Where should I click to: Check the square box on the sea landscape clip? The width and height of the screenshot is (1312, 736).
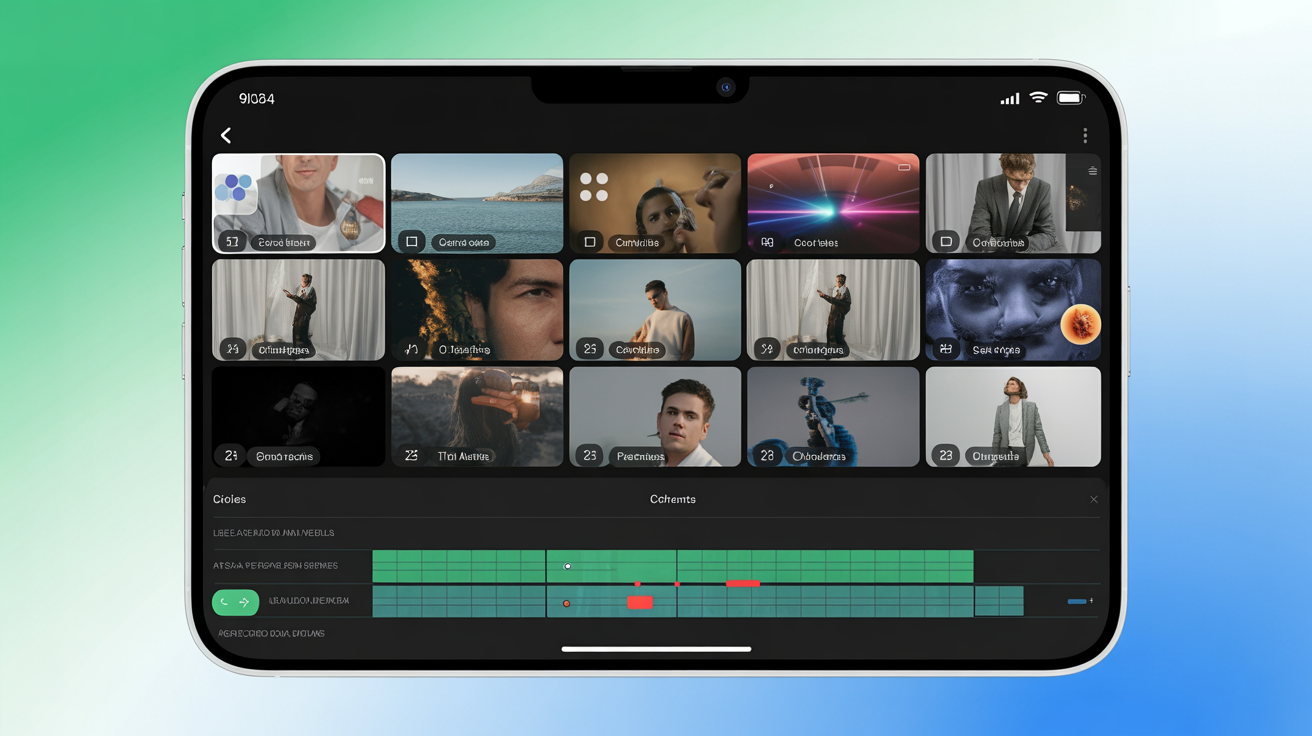pyautogui.click(x=411, y=242)
